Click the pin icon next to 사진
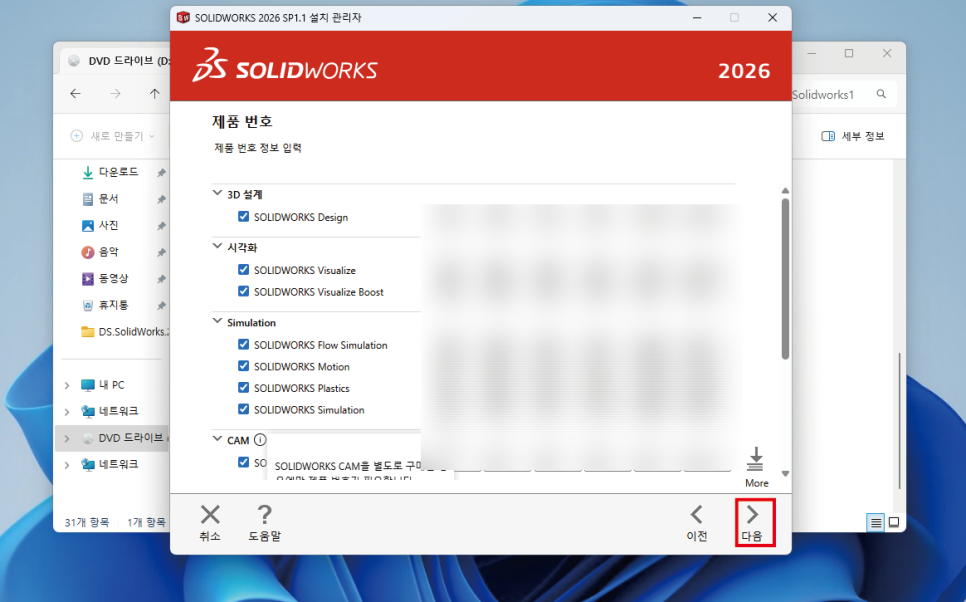 point(161,226)
